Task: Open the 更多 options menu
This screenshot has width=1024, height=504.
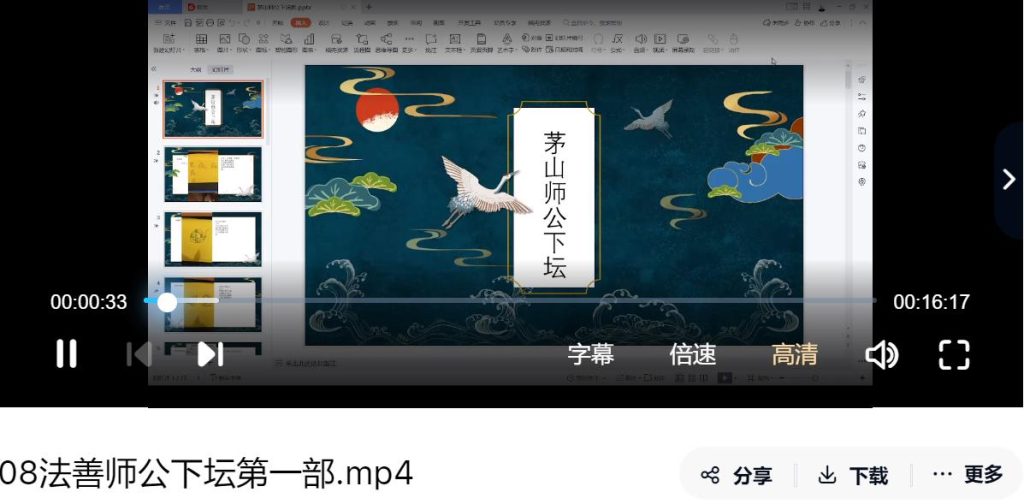Action: (967, 475)
